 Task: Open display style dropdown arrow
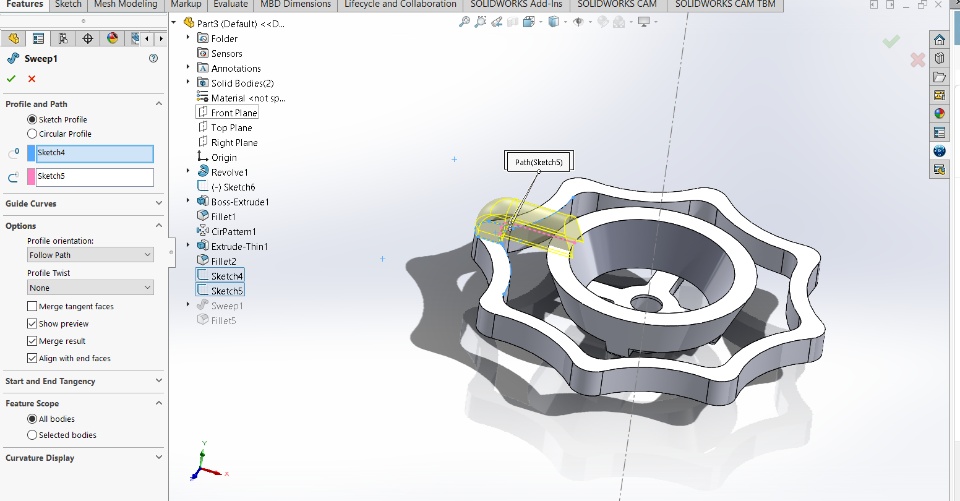tap(564, 22)
